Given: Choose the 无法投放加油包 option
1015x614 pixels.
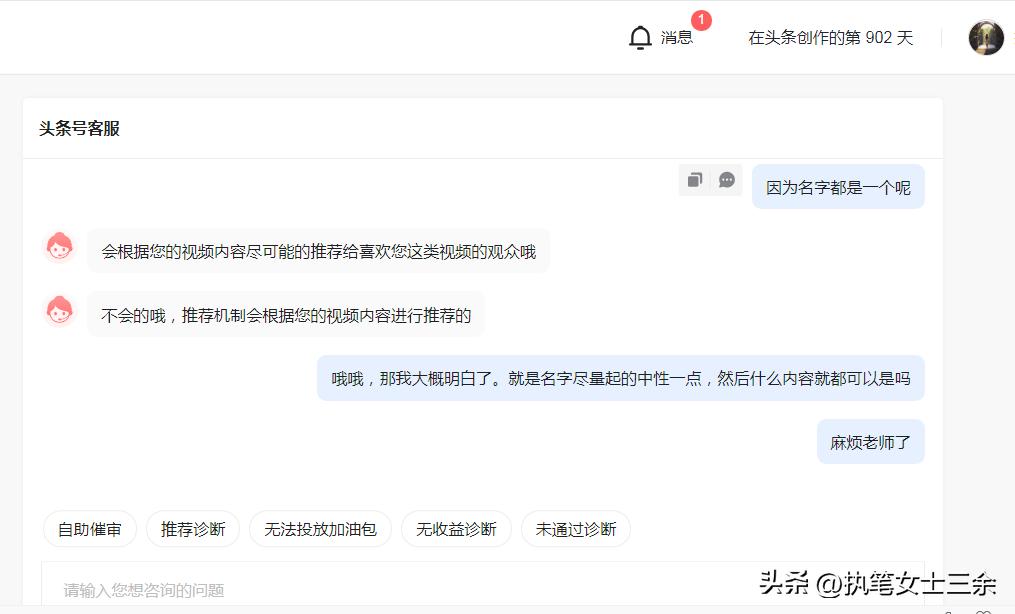Looking at the screenshot, I should pyautogui.click(x=320, y=529).
